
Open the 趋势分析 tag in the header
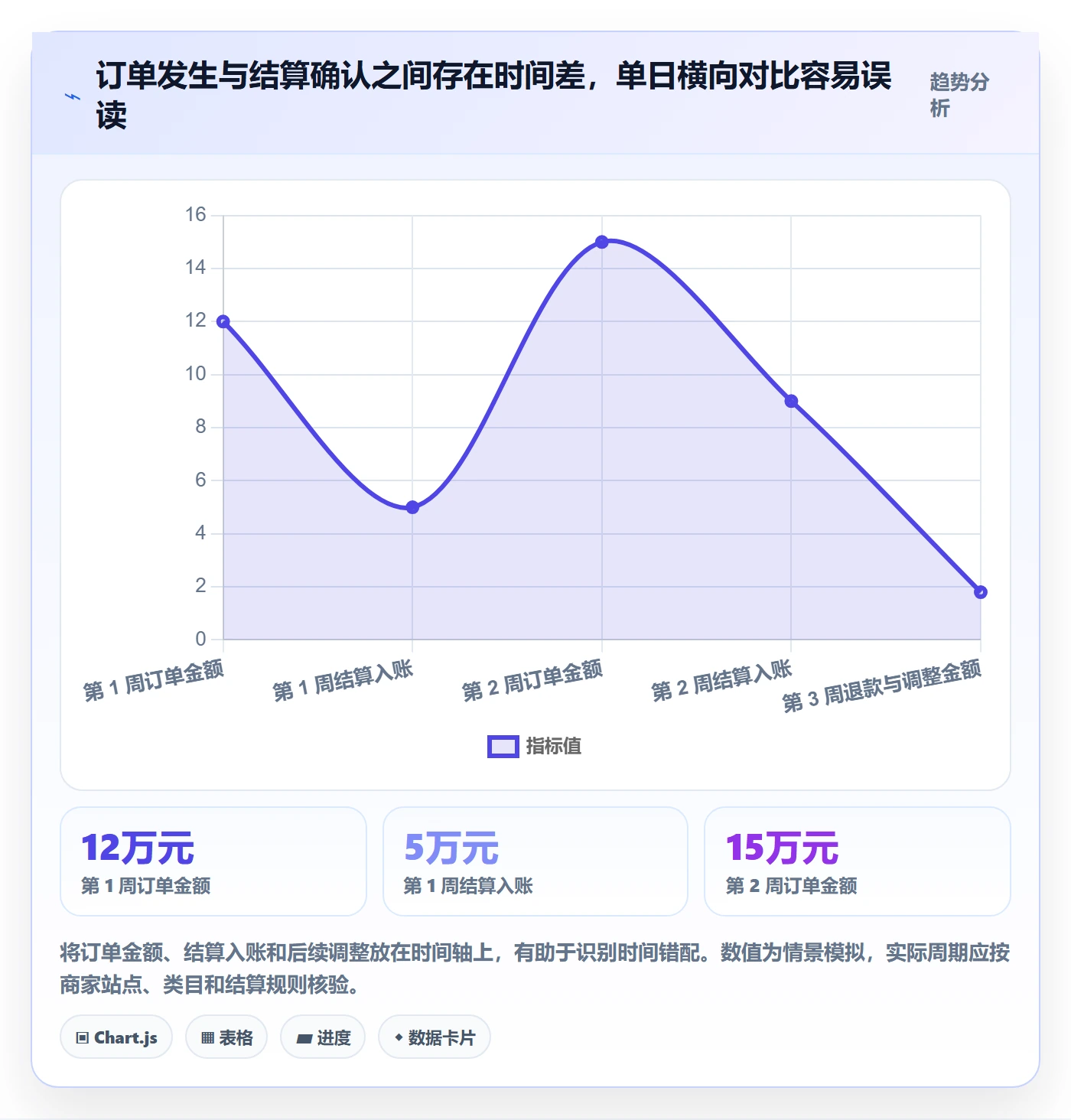(959, 95)
